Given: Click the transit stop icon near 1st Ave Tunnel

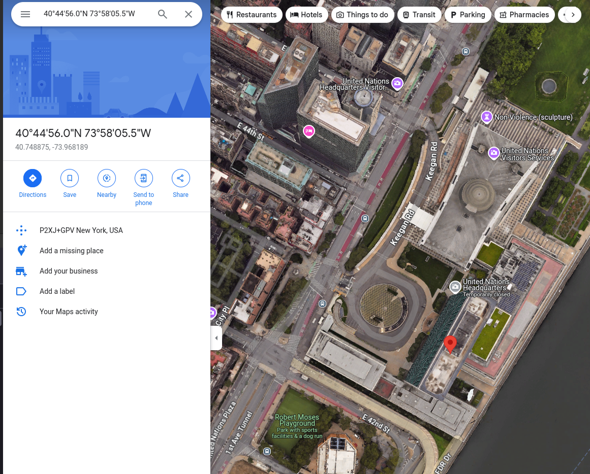Looking at the screenshot, I should [267, 451].
